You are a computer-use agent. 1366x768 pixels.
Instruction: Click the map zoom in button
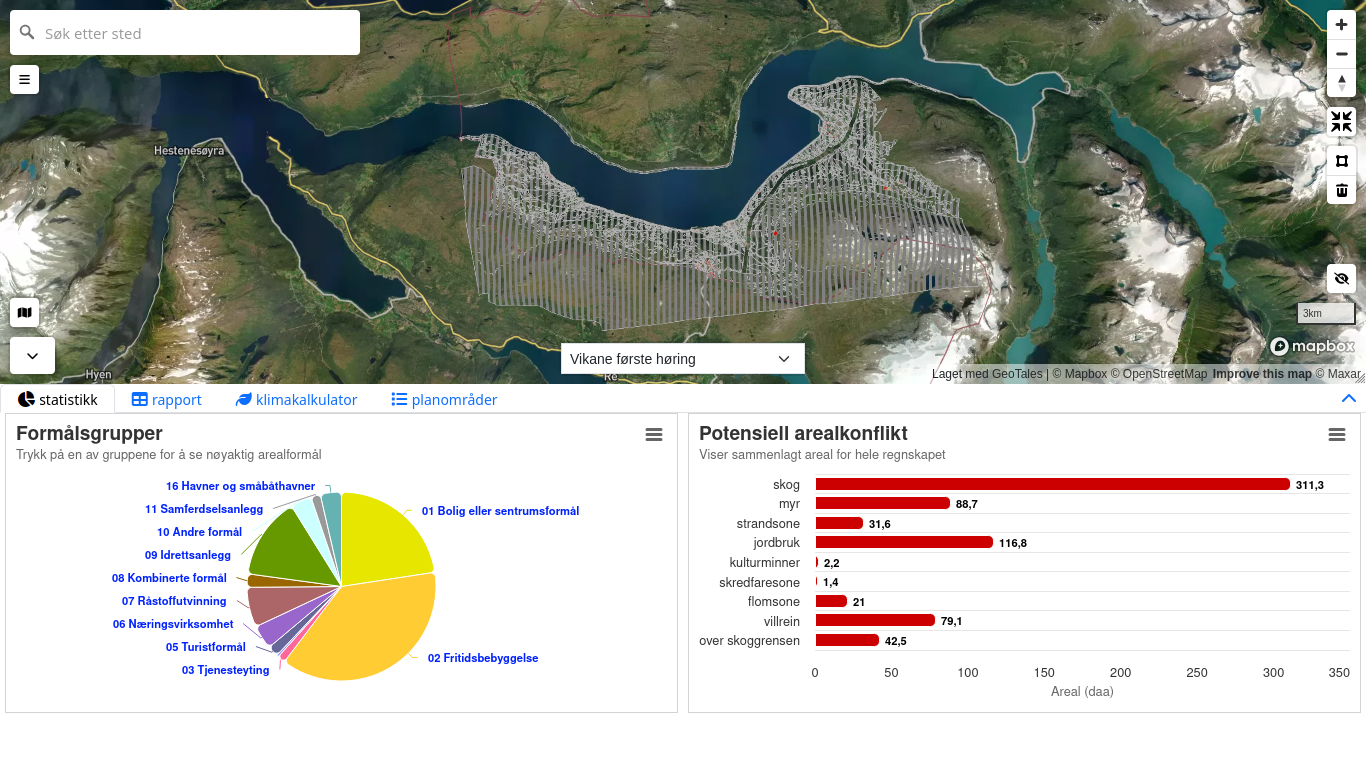pos(1341,25)
